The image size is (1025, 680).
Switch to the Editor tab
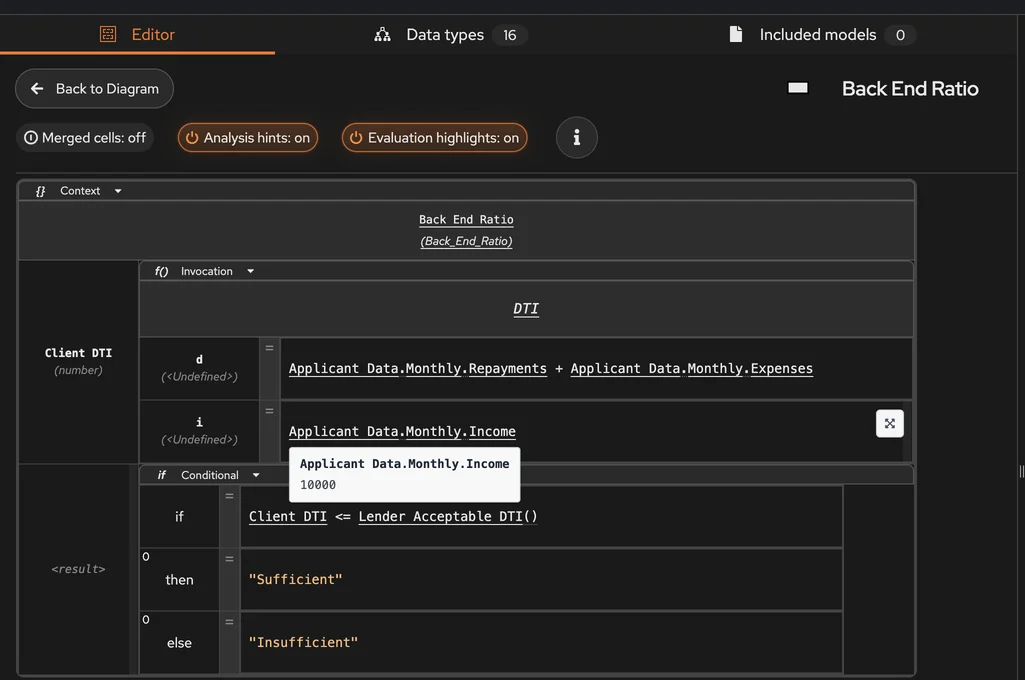point(137,35)
